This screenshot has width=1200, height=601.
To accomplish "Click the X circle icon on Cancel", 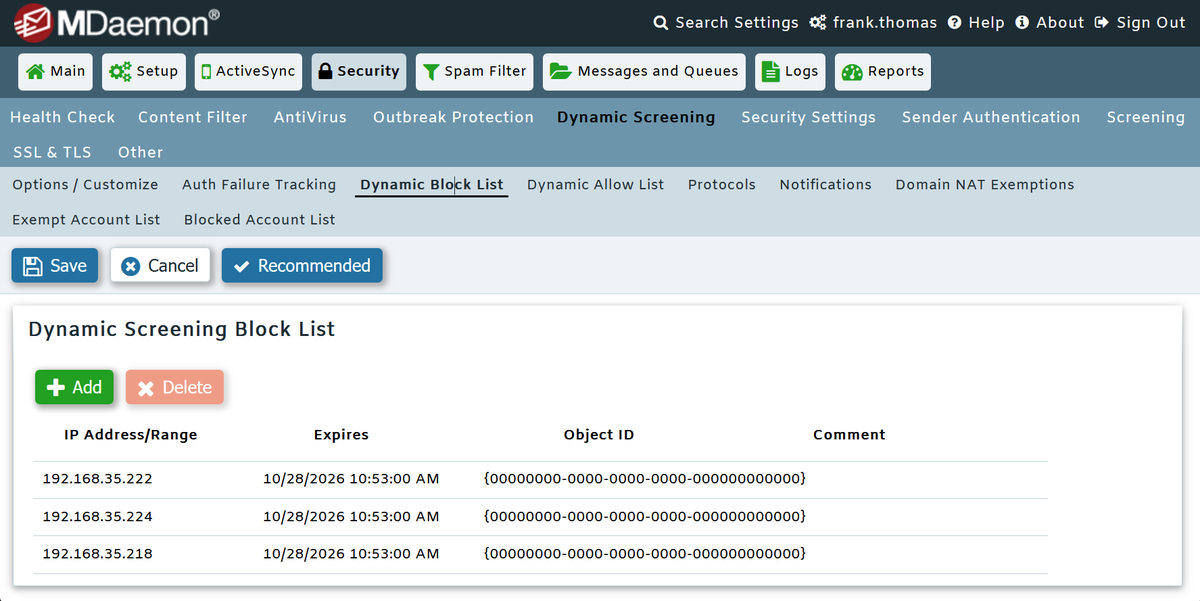I will [x=130, y=266].
